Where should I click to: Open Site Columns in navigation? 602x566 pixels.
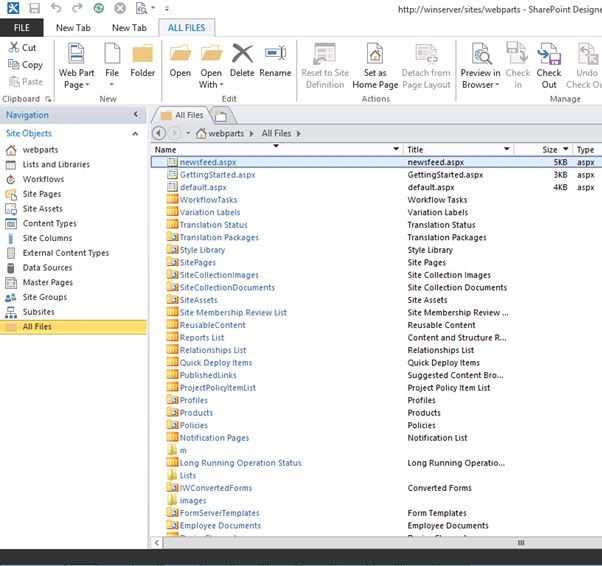pyautogui.click(x=47, y=238)
